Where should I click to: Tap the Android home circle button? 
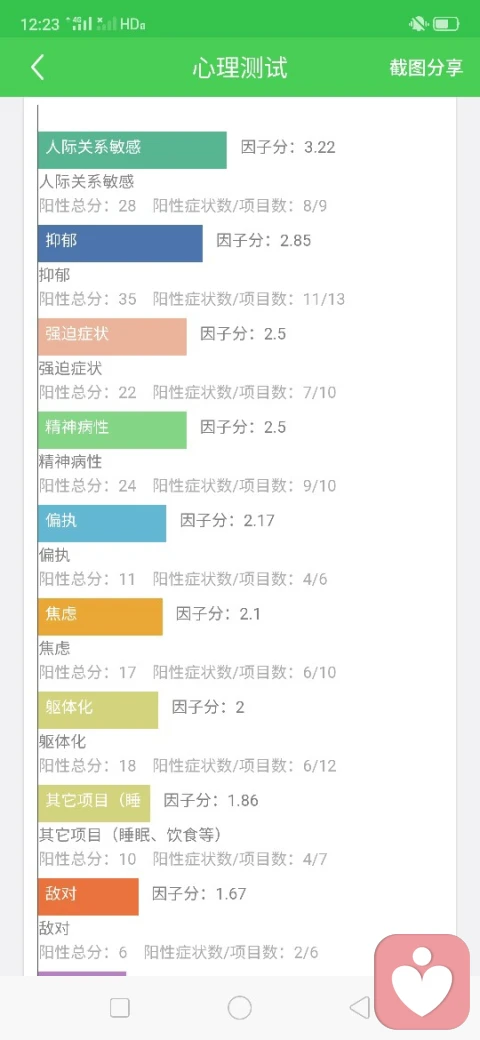(239, 1008)
